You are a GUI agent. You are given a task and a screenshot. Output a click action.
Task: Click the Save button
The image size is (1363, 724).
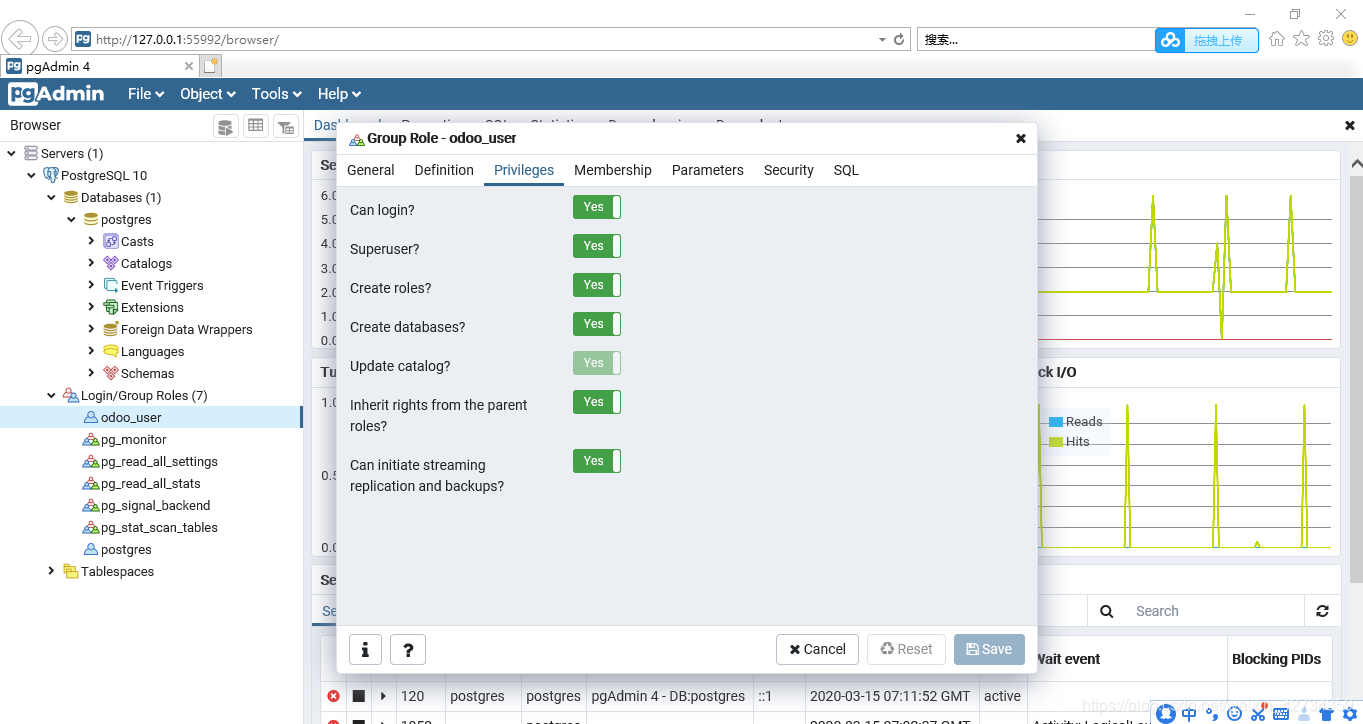[989, 649]
